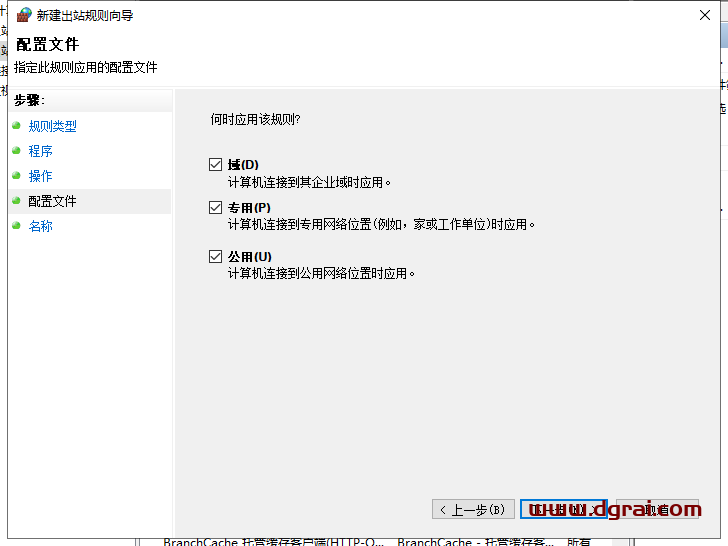Click the green bullet beside 配置文件
Image resolution: width=728 pixels, height=546 pixels.
[x=16, y=201]
